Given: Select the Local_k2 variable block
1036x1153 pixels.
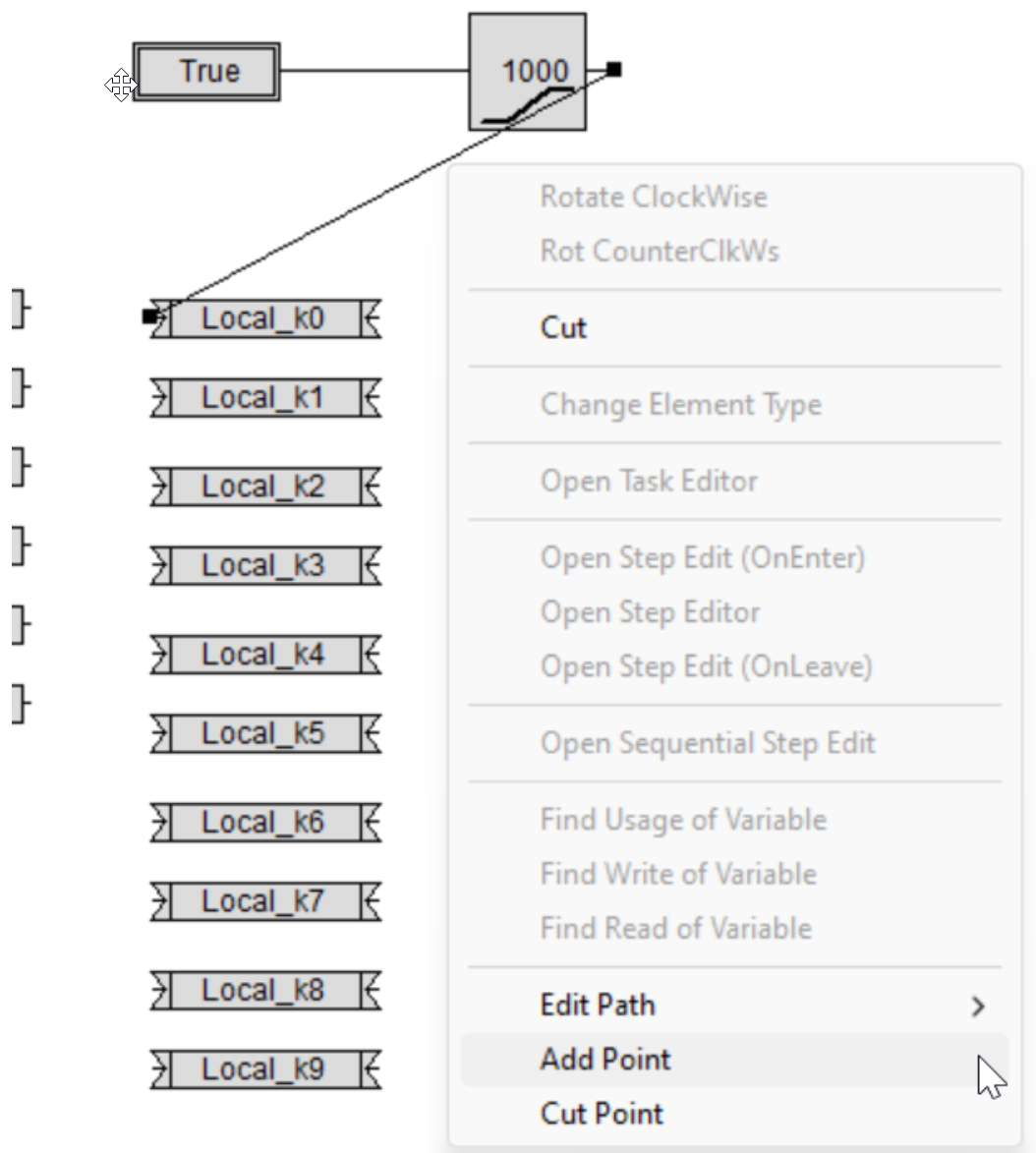Looking at the screenshot, I should pos(265,486).
